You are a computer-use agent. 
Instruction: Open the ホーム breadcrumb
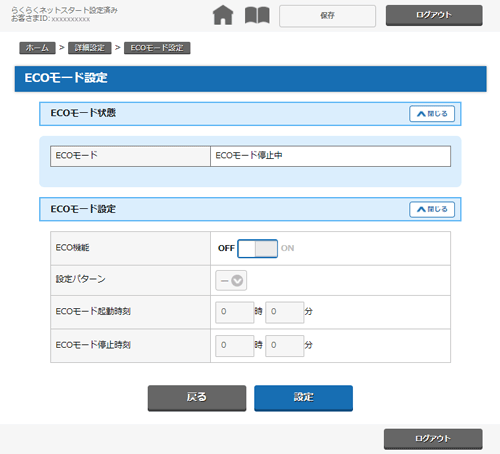coord(37,48)
